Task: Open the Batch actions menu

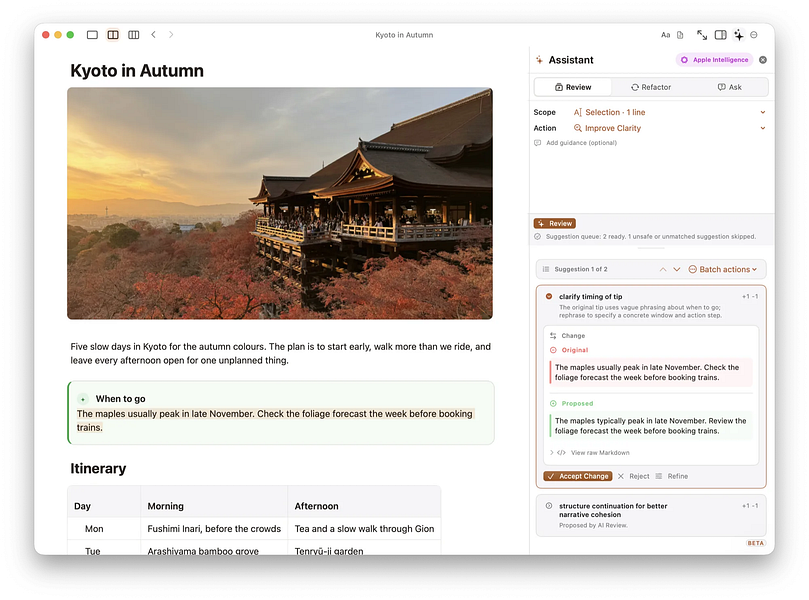Action: point(723,269)
